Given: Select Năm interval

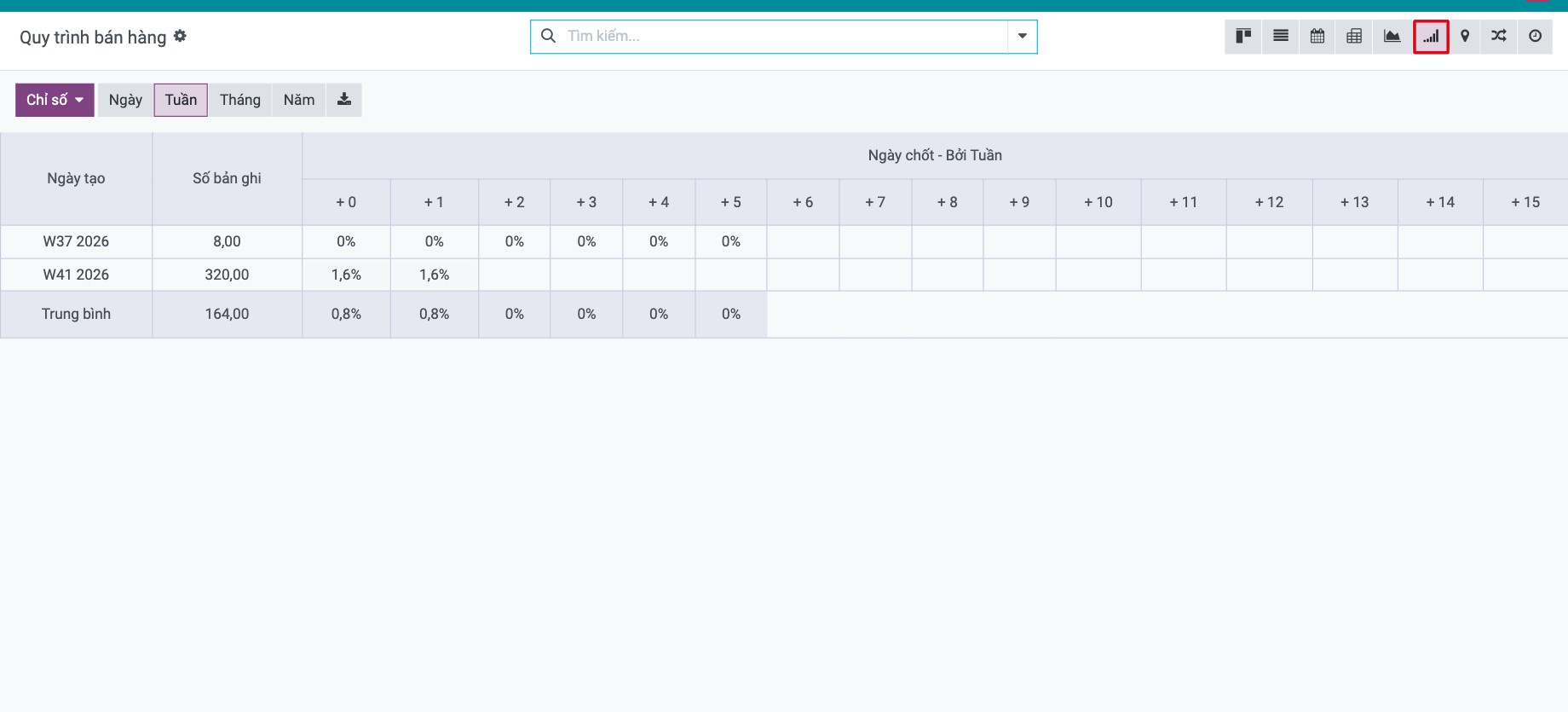Looking at the screenshot, I should coord(299,100).
